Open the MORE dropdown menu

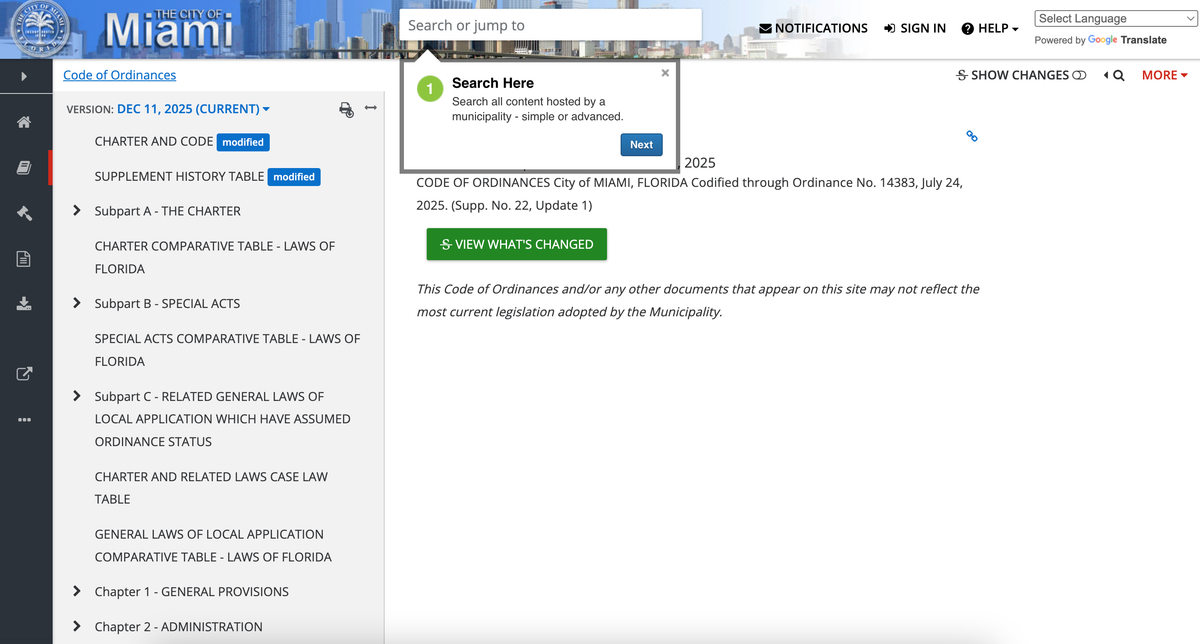(1163, 74)
